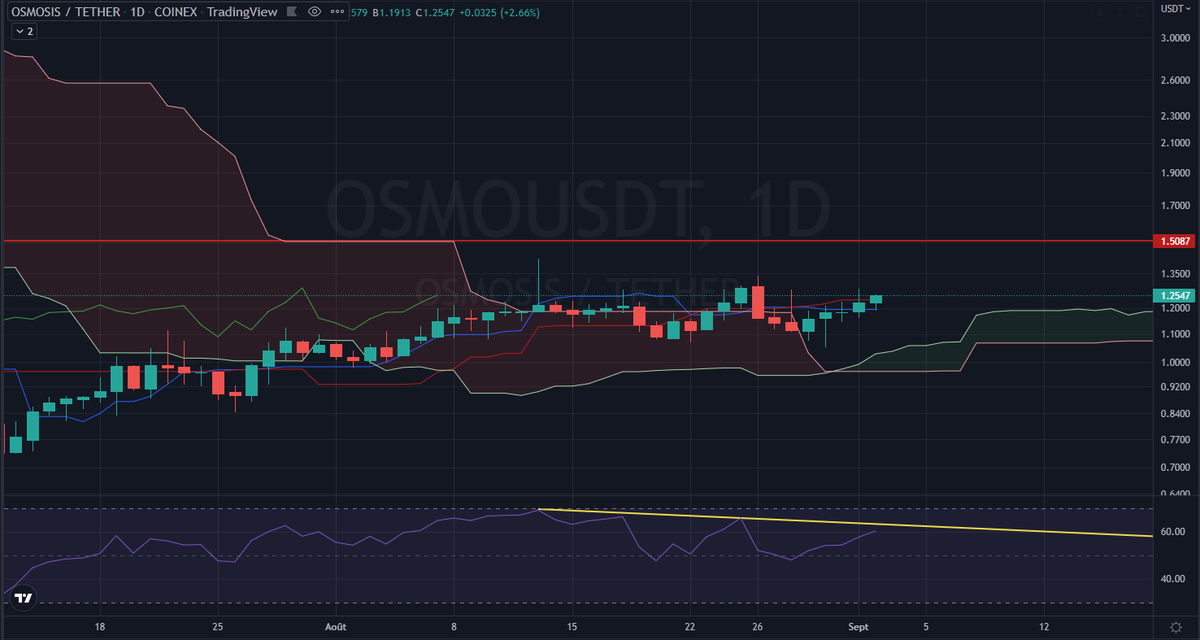Screen dimensions: 1200x640
Task: Click the 60.00 RSI scale label
Action: pos(1172,532)
